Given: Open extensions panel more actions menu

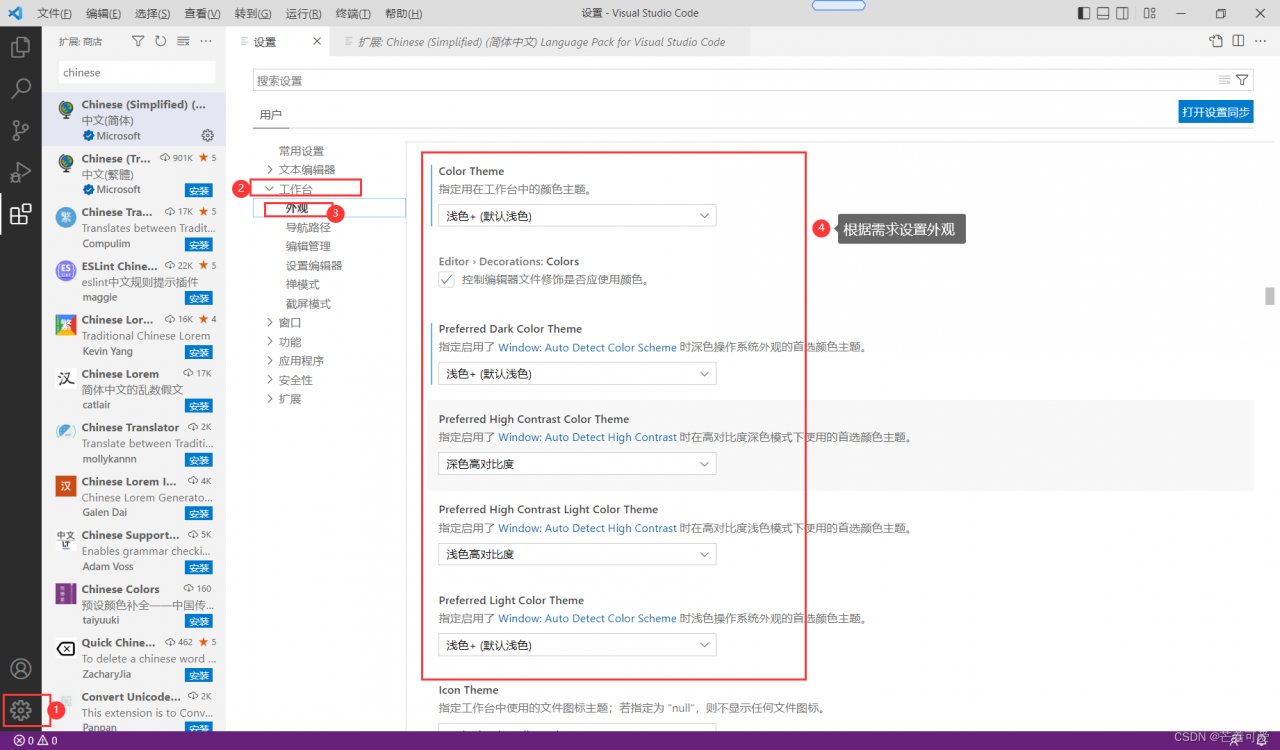Looking at the screenshot, I should point(206,41).
